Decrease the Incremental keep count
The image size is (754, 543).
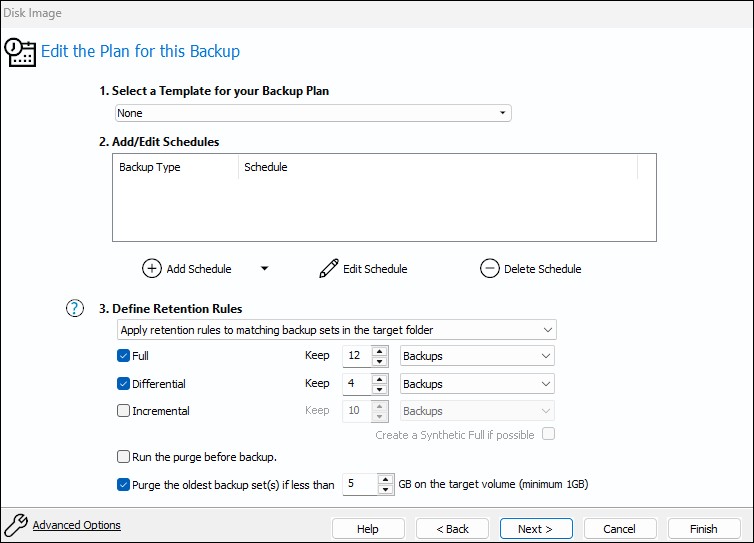[x=380, y=417]
